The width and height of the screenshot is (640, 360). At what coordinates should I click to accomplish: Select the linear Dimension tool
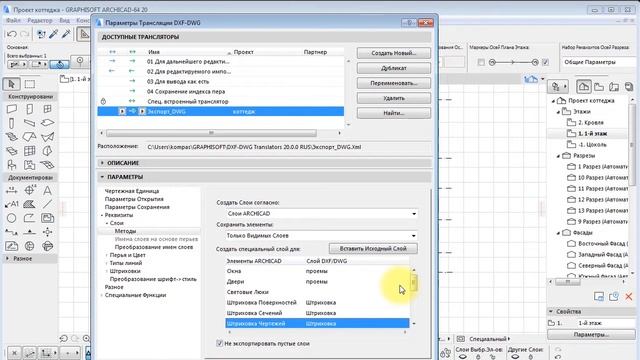coord(11,190)
